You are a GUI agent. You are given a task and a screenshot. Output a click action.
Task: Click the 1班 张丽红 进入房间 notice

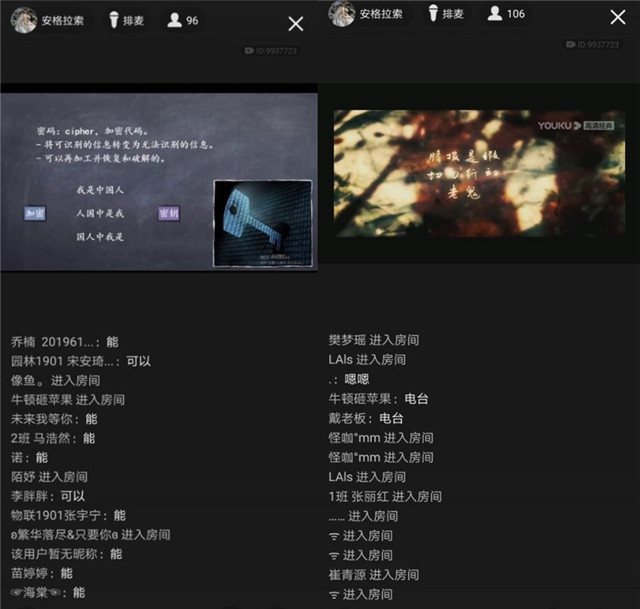pos(385,496)
